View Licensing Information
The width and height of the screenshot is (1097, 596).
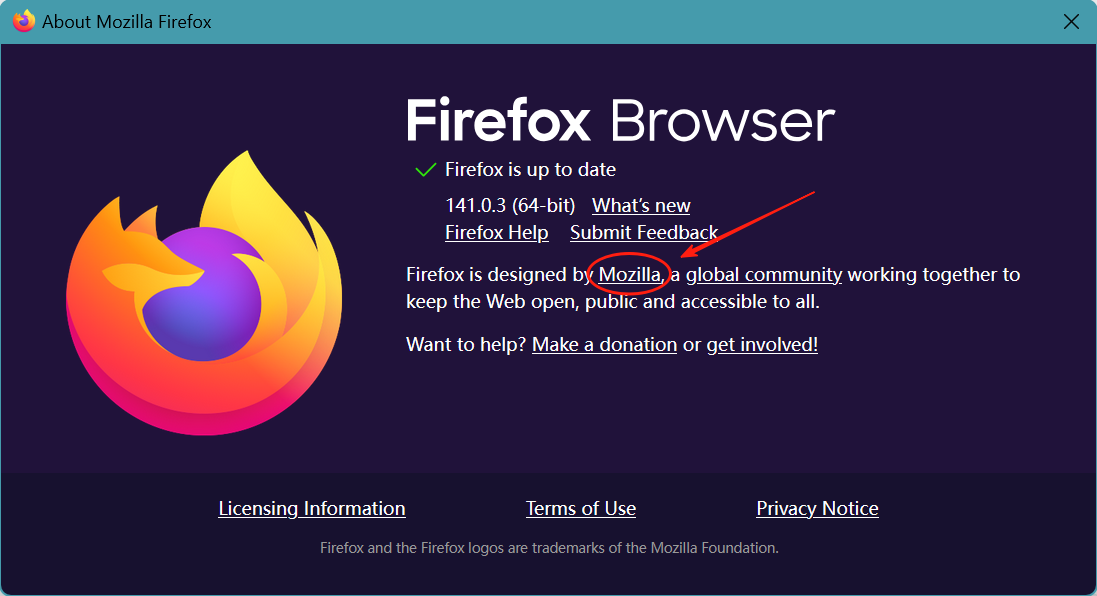[x=312, y=509]
